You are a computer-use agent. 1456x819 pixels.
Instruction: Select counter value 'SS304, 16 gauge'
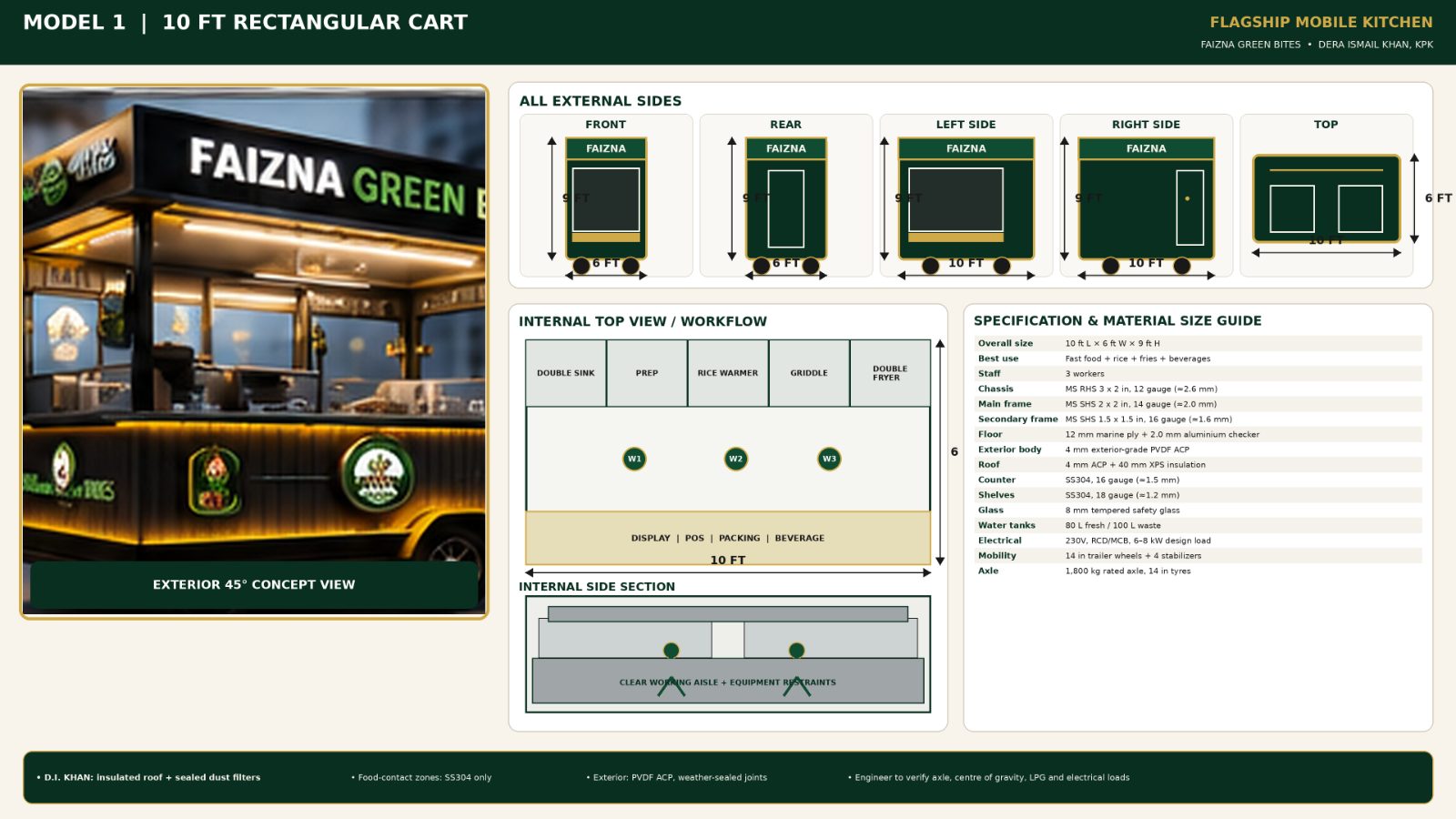click(x=1122, y=480)
